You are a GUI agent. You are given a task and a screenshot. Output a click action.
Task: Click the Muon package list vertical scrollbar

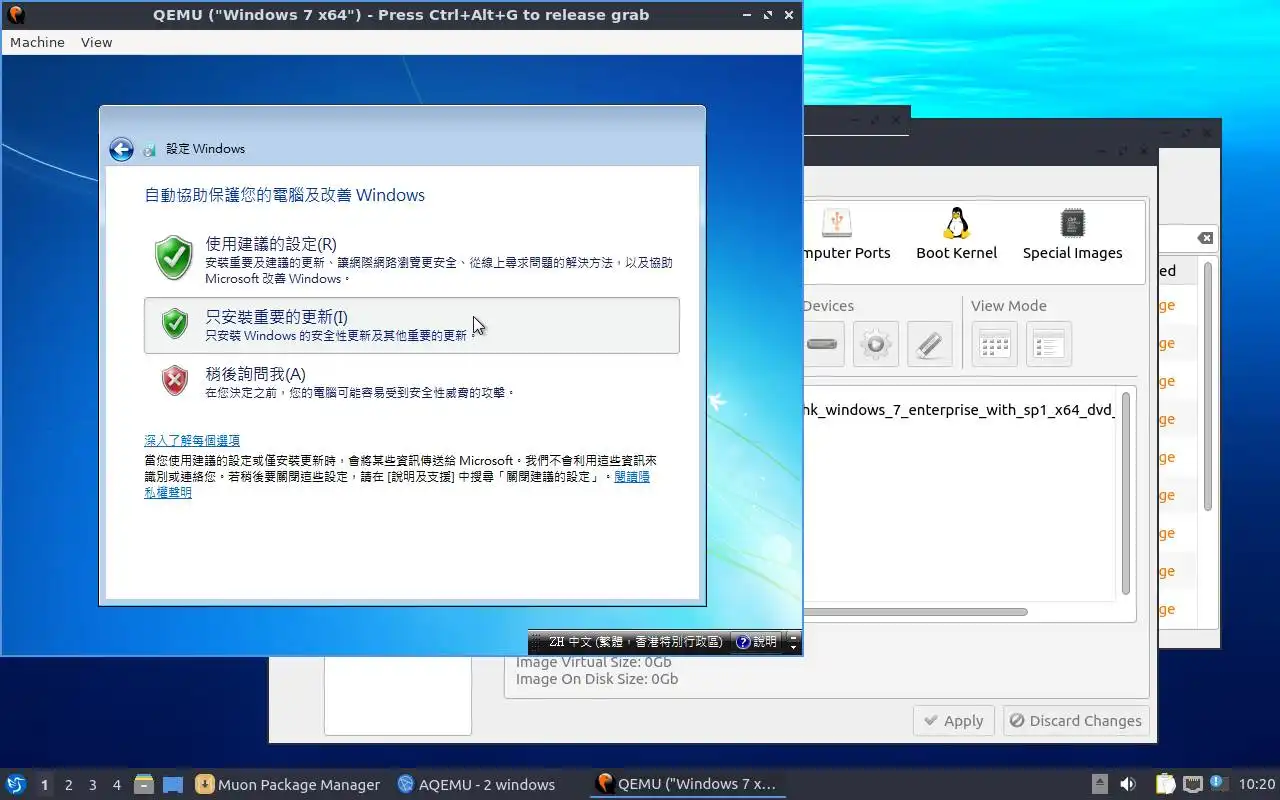[1208, 387]
